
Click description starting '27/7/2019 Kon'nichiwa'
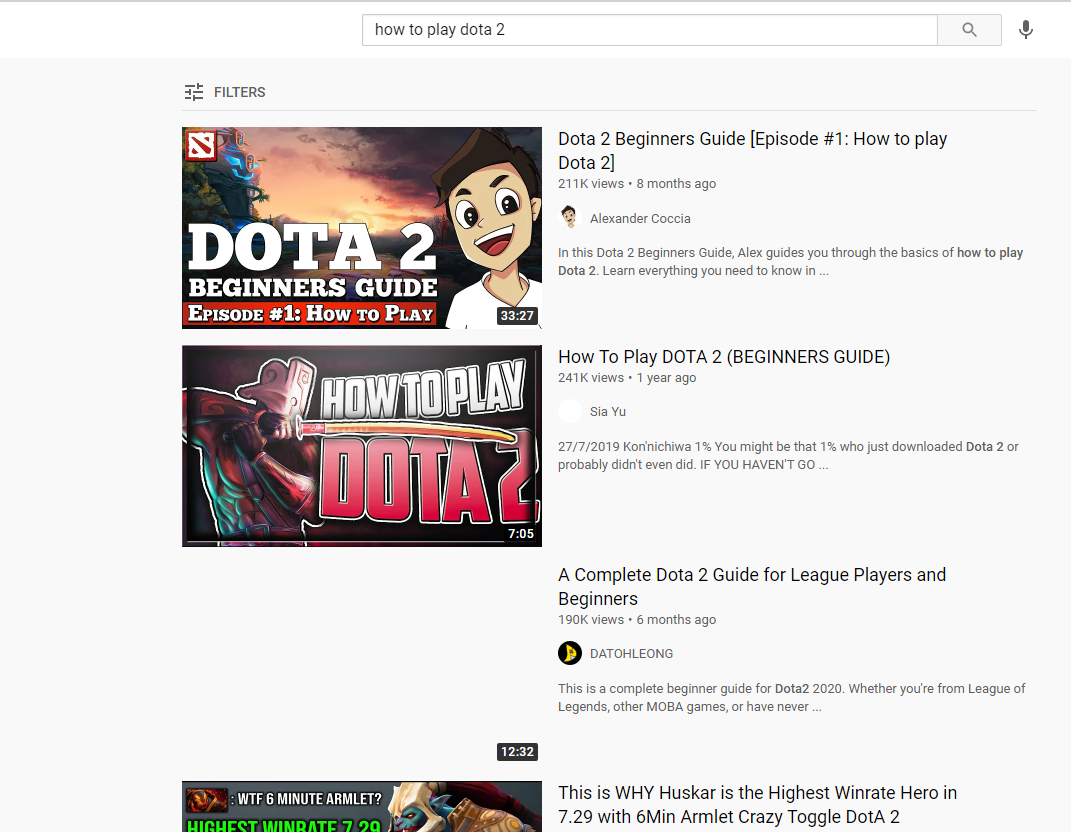coord(788,456)
